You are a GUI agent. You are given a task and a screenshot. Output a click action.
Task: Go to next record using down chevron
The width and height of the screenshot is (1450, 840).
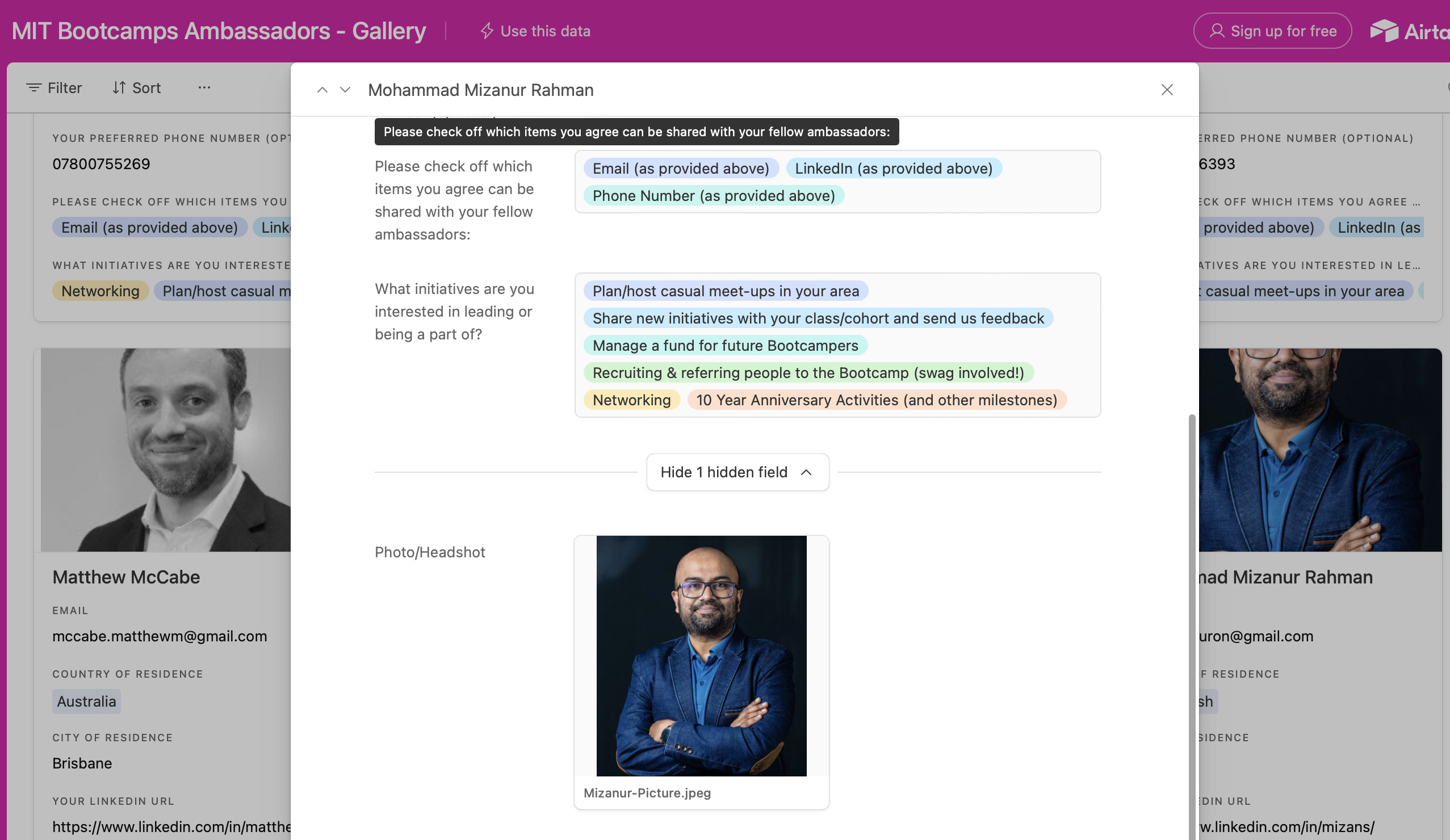point(345,90)
